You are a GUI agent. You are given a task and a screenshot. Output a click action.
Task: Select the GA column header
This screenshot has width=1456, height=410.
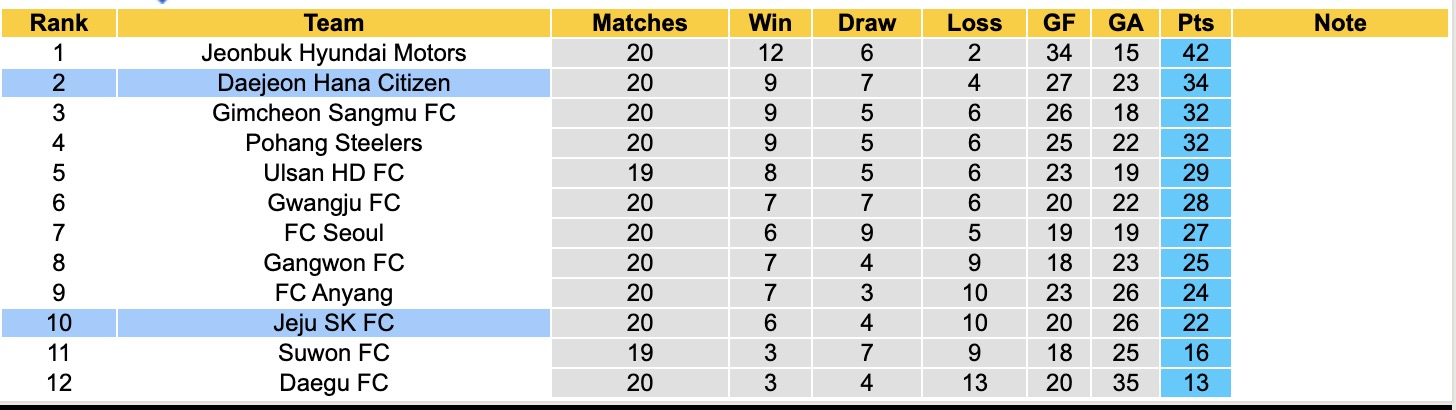point(1126,23)
